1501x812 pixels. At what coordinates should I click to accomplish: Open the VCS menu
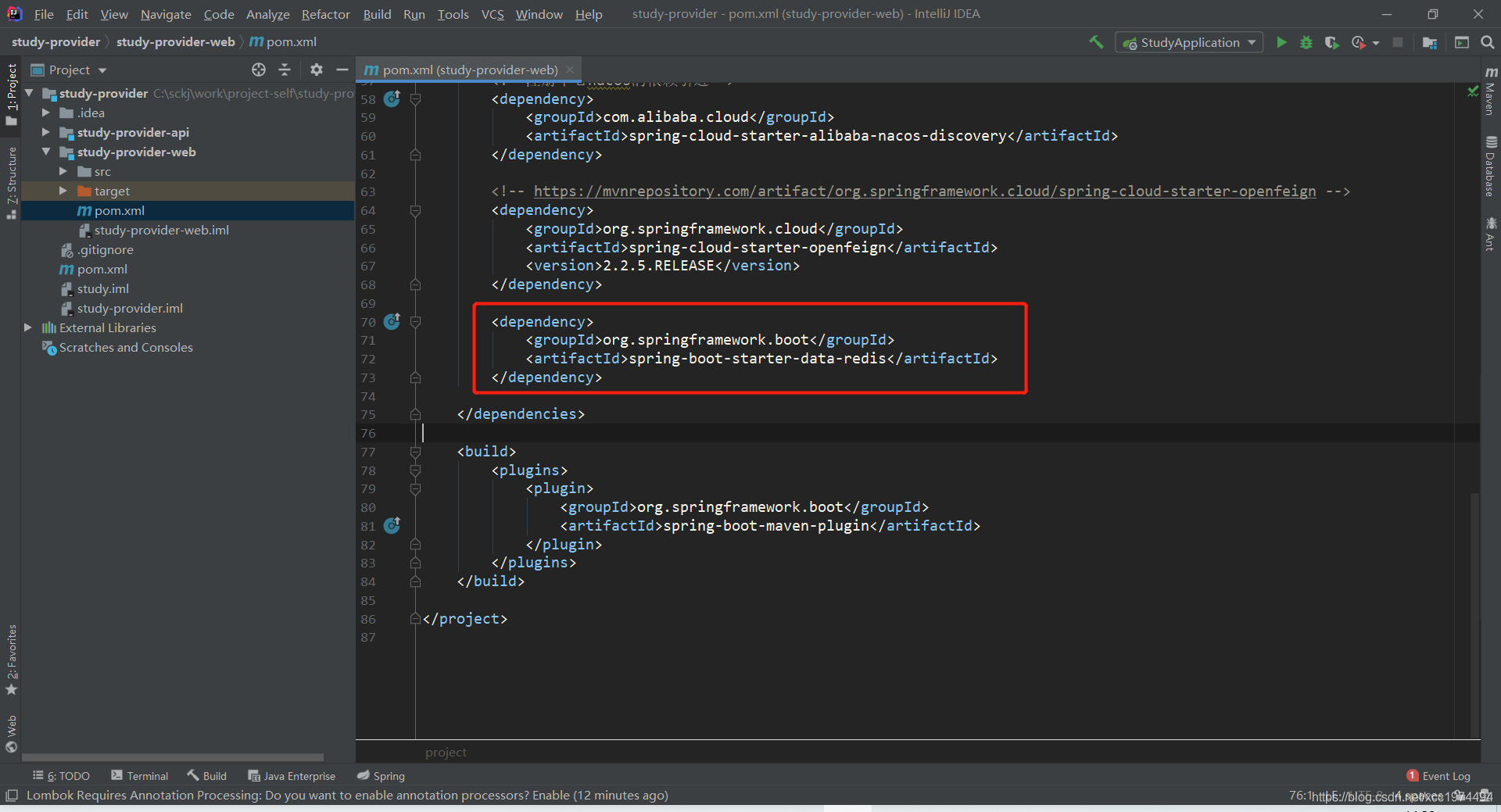coord(493,14)
